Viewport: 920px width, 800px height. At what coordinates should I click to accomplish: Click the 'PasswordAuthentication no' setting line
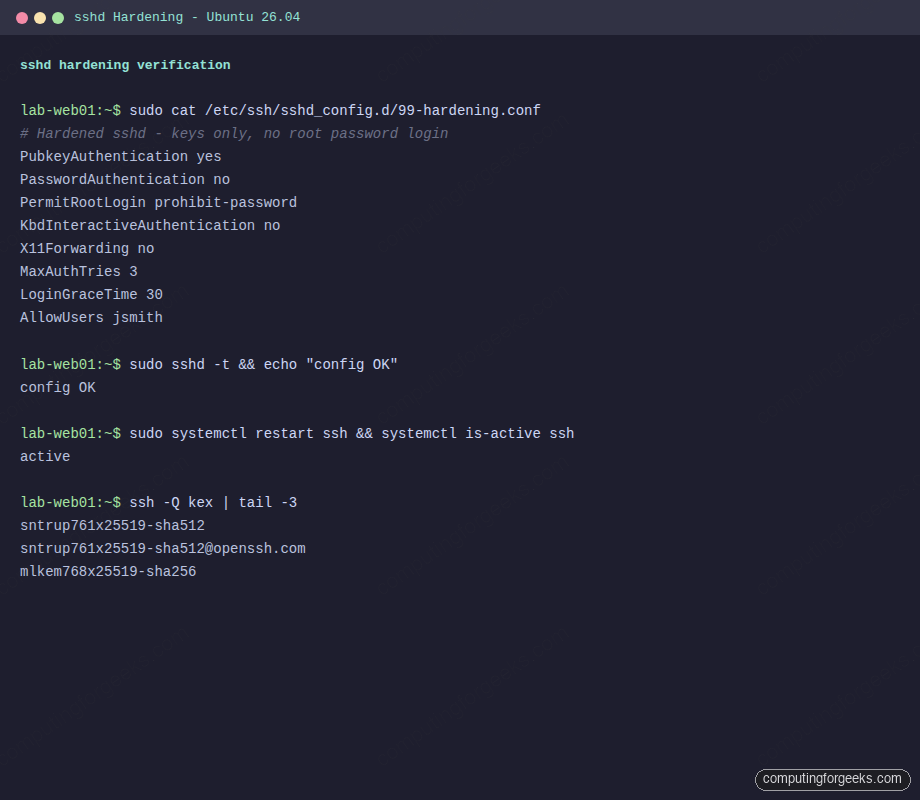125,179
